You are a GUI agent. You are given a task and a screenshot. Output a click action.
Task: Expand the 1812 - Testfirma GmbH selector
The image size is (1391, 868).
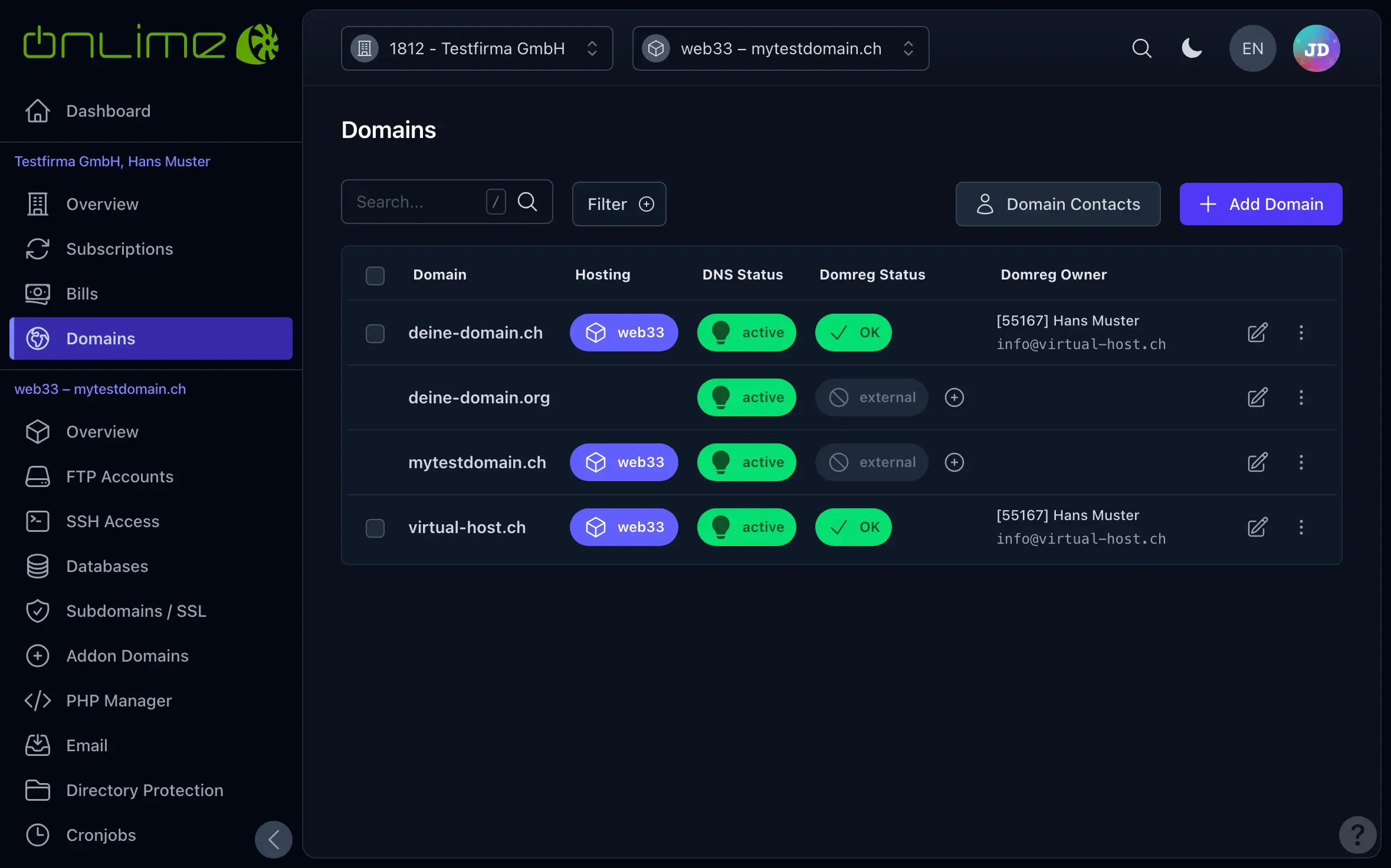477,48
